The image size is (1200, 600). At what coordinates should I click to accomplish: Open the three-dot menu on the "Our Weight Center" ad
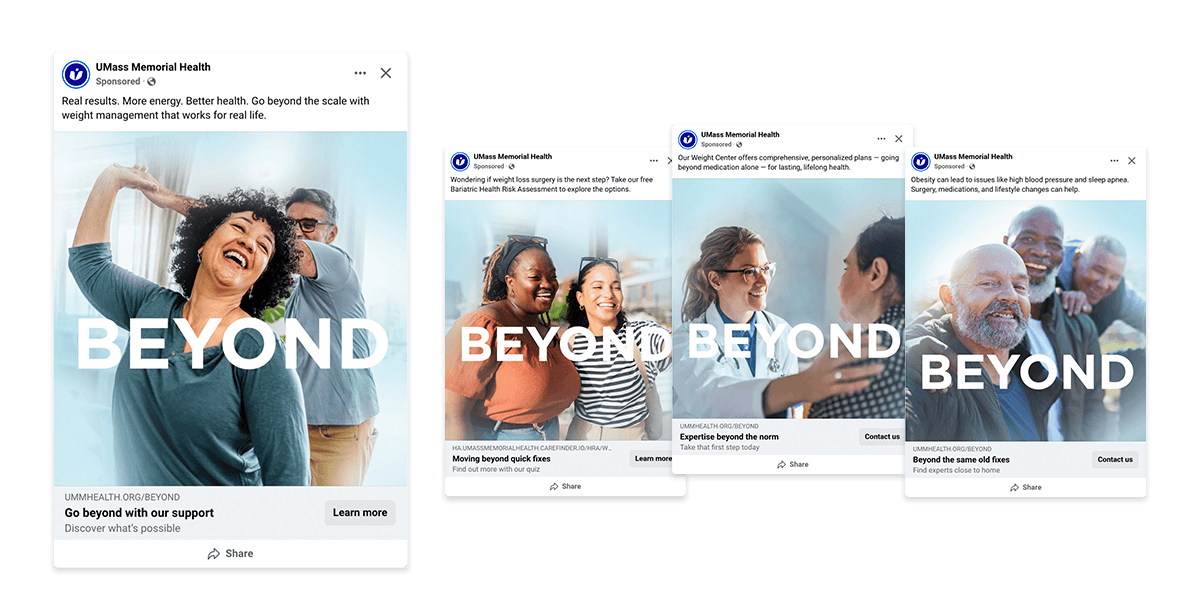(x=881, y=138)
